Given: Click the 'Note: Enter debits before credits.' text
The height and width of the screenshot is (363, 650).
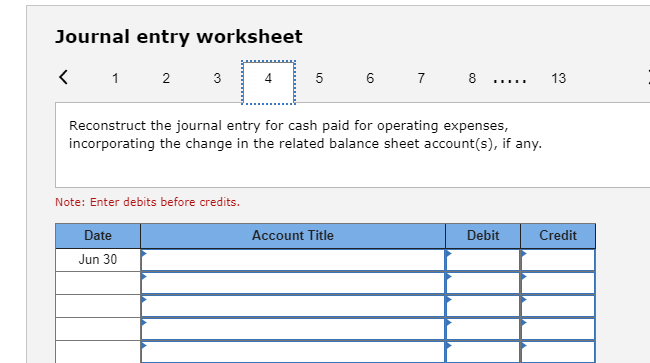Looking at the screenshot, I should pos(148,202).
